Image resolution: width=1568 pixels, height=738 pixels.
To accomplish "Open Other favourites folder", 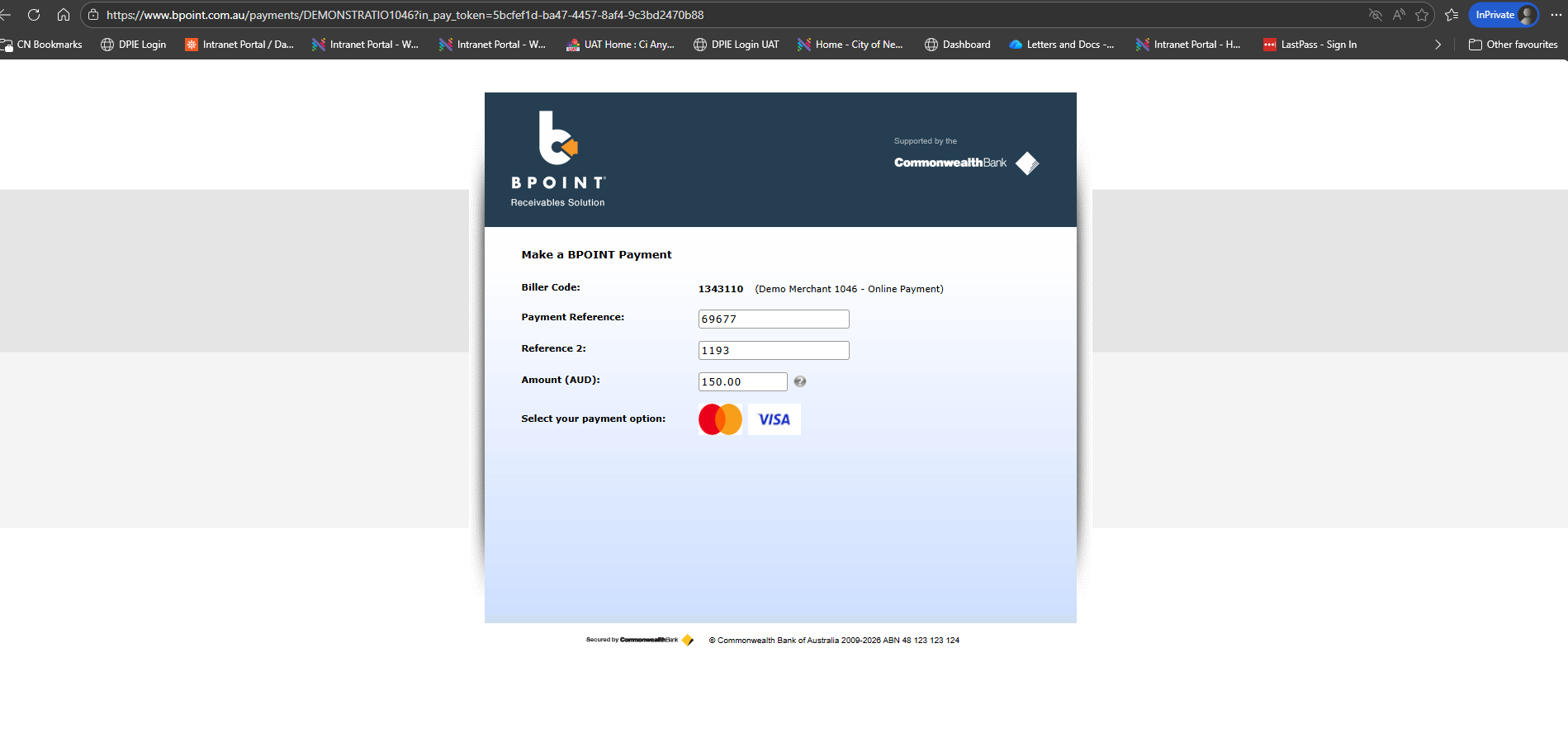I will 1513,45.
